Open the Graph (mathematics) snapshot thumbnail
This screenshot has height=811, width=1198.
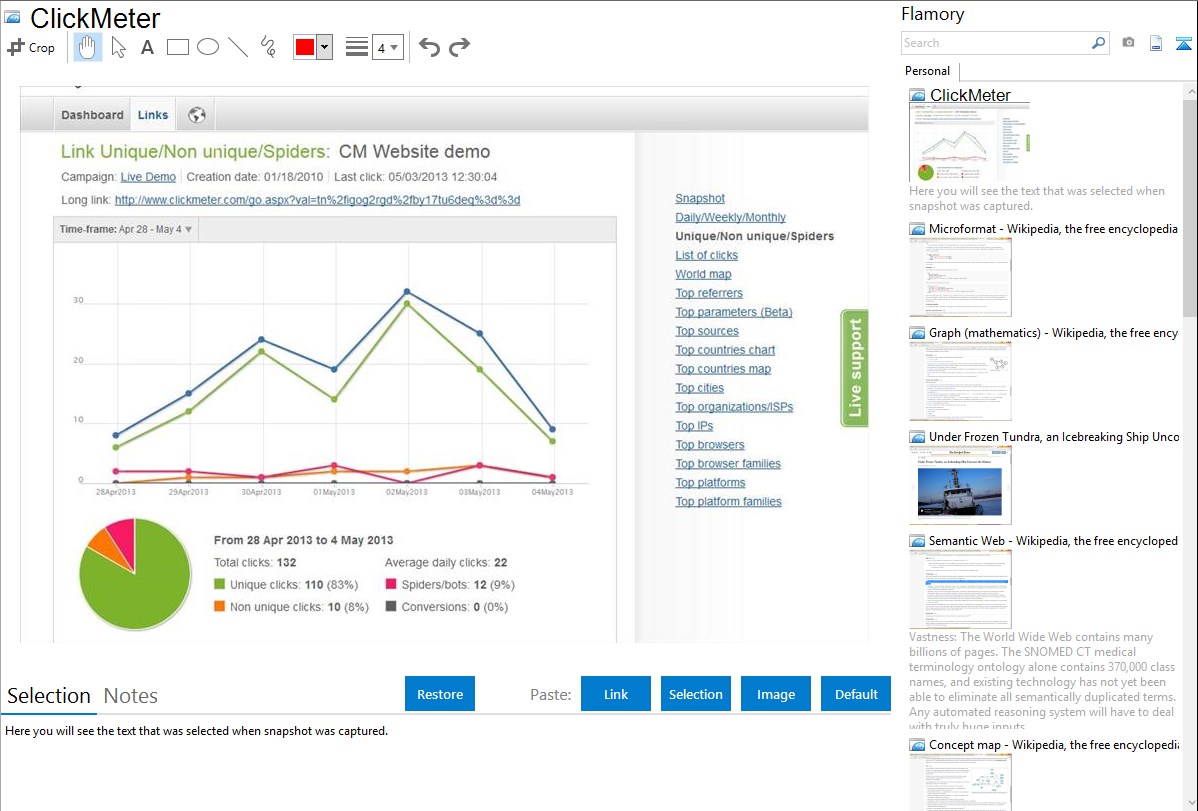coord(960,381)
